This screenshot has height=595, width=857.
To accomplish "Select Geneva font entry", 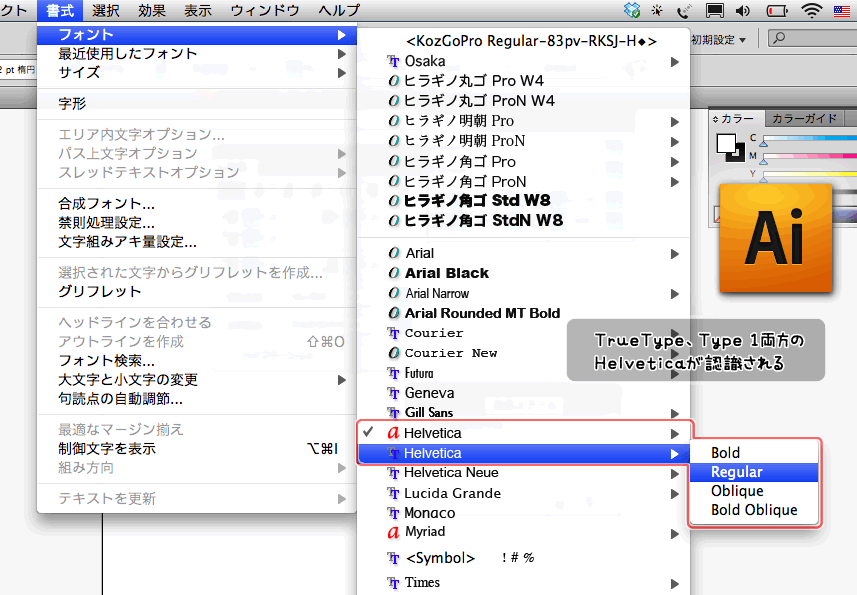I will click(x=524, y=393).
